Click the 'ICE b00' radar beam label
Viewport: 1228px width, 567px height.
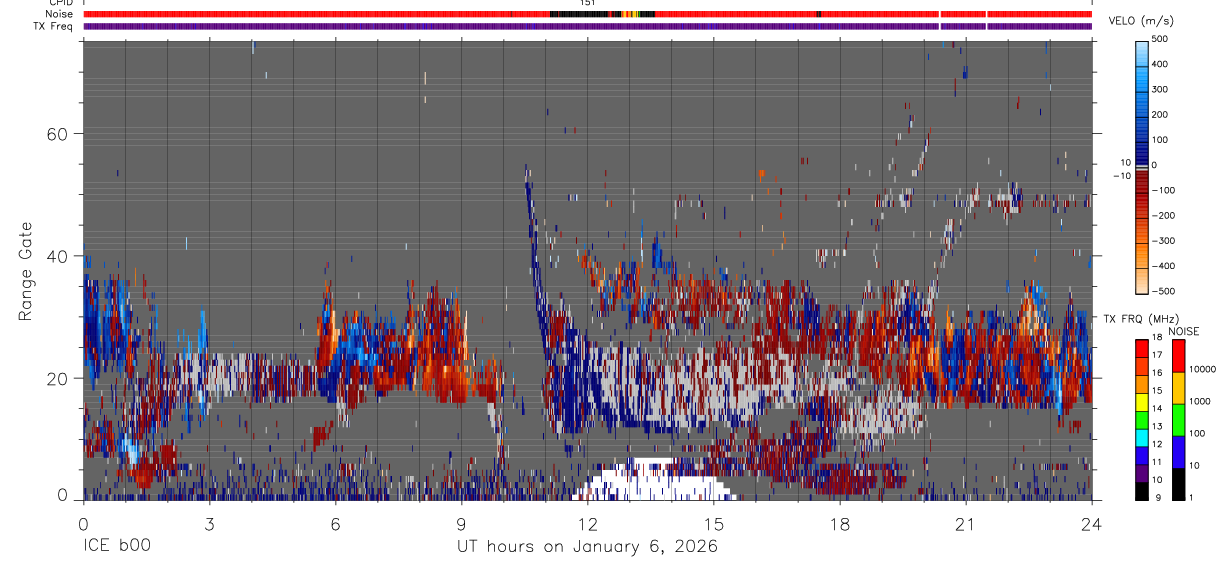point(117,547)
